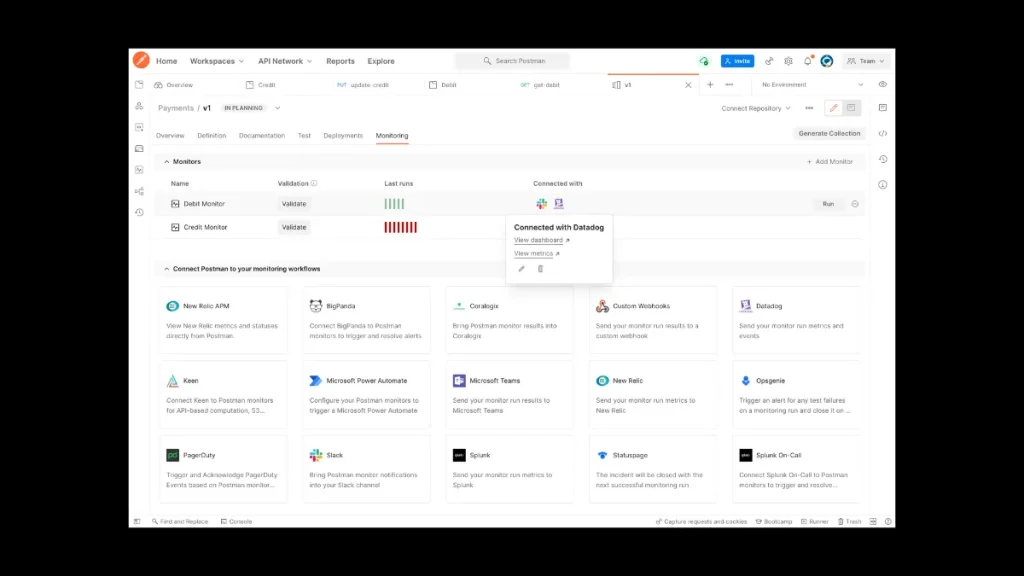Click the pencil edit icon in Datadog popup

[x=521, y=269]
